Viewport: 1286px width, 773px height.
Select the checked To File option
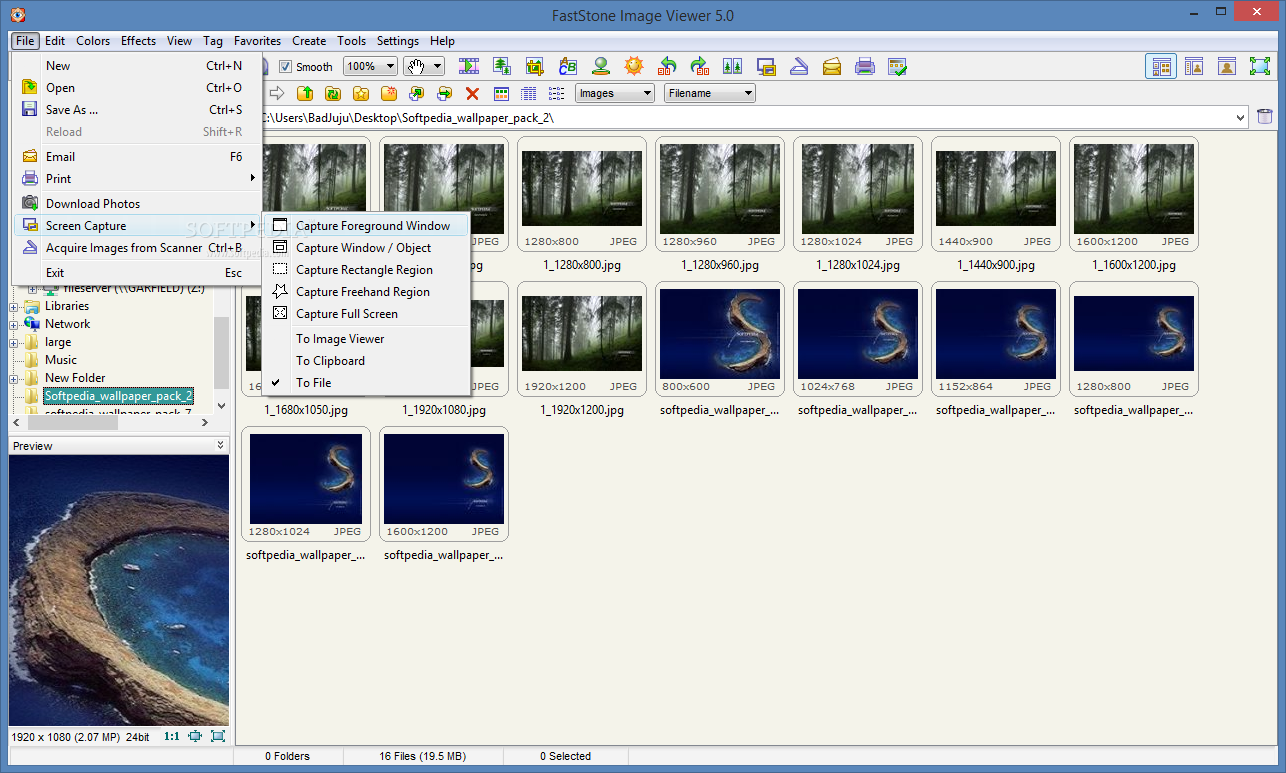click(313, 383)
